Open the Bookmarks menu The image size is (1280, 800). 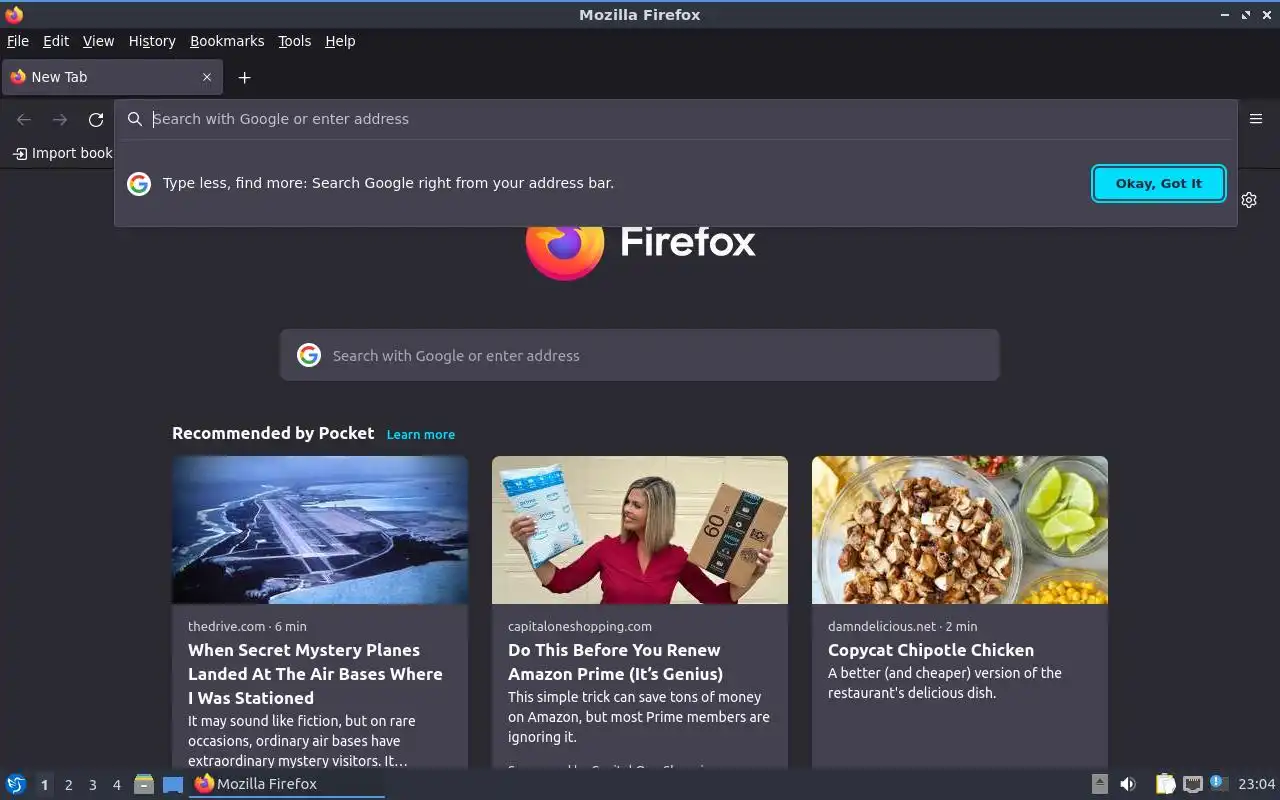(x=227, y=41)
